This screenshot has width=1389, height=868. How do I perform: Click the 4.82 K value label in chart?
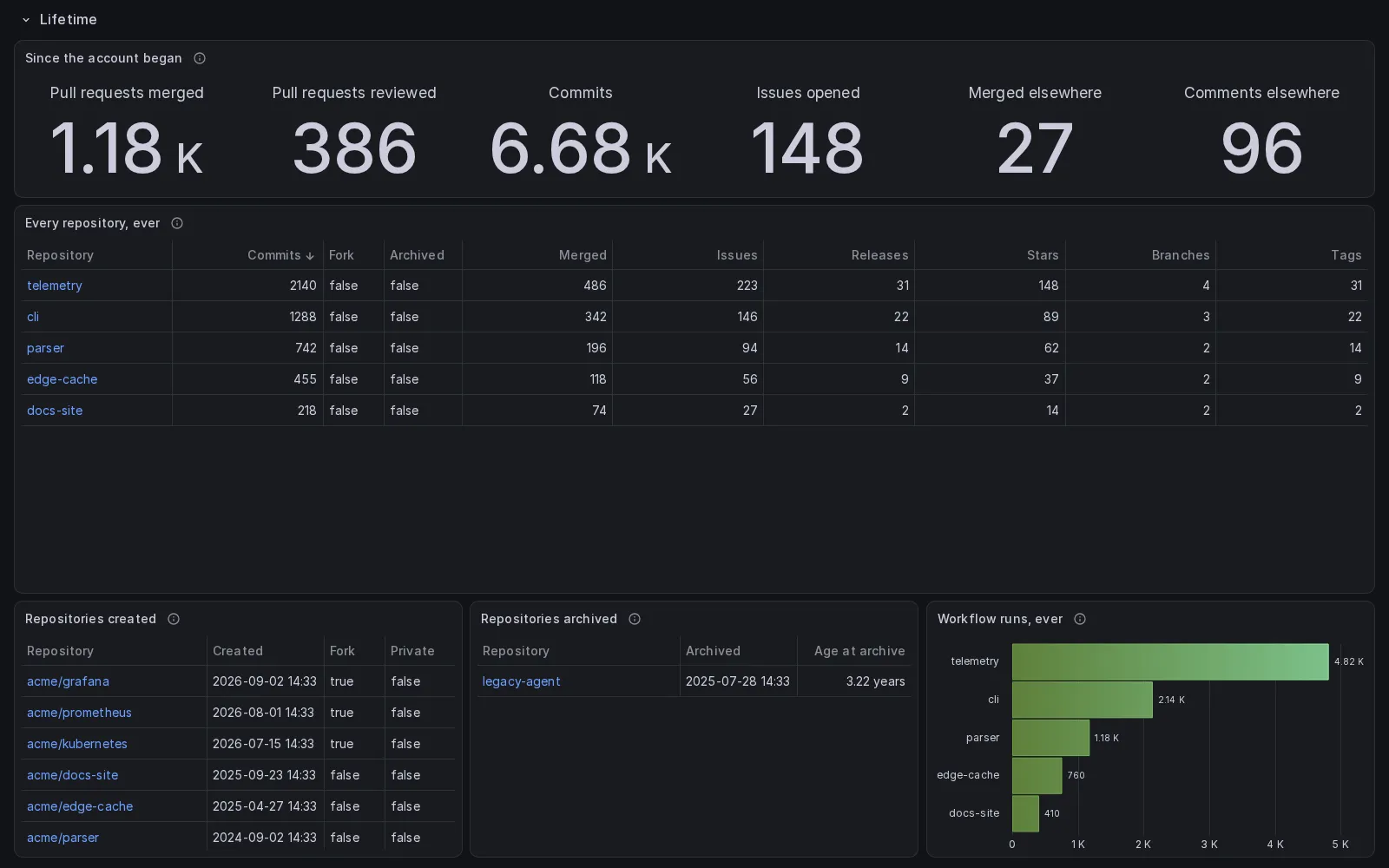point(1349,661)
